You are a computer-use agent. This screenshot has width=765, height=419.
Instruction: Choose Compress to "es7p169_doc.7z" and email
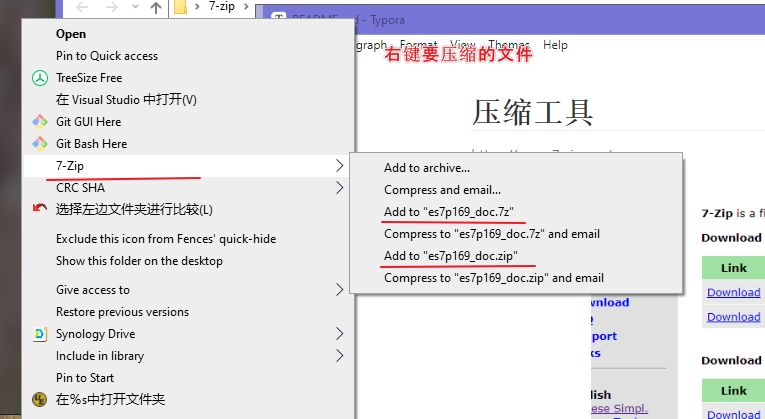pos(516,234)
